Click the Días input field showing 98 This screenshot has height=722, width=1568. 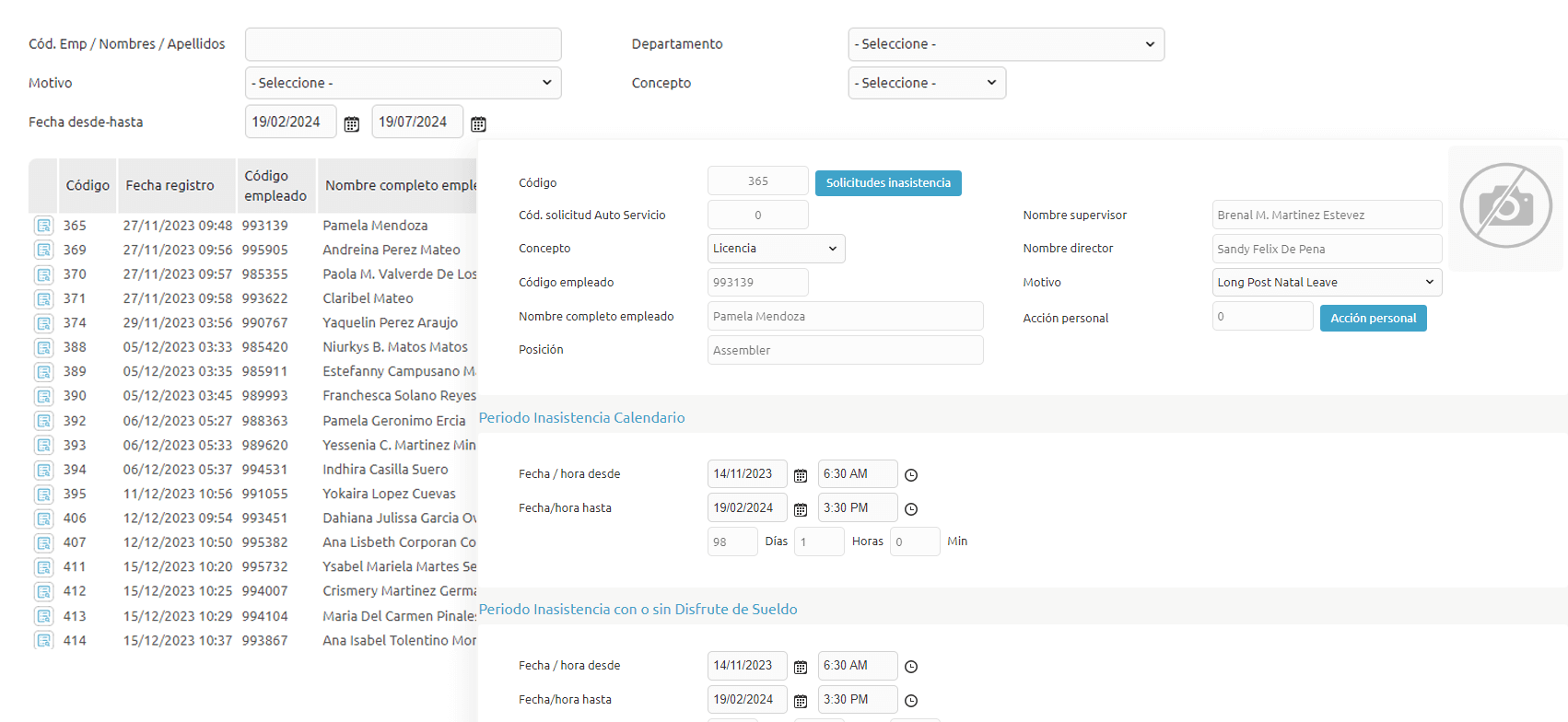[732, 541]
